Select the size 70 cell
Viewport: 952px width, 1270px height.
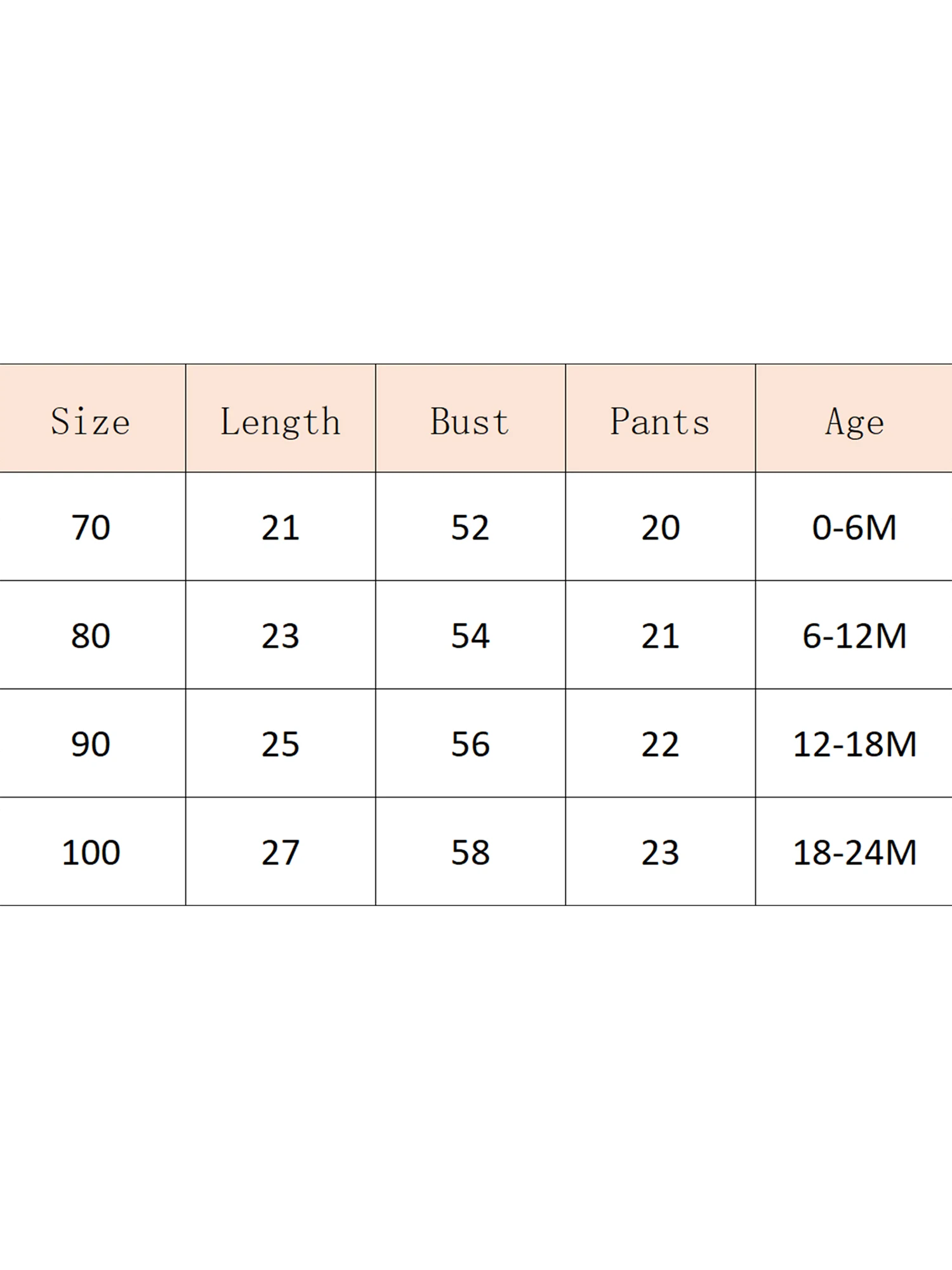coord(91,528)
